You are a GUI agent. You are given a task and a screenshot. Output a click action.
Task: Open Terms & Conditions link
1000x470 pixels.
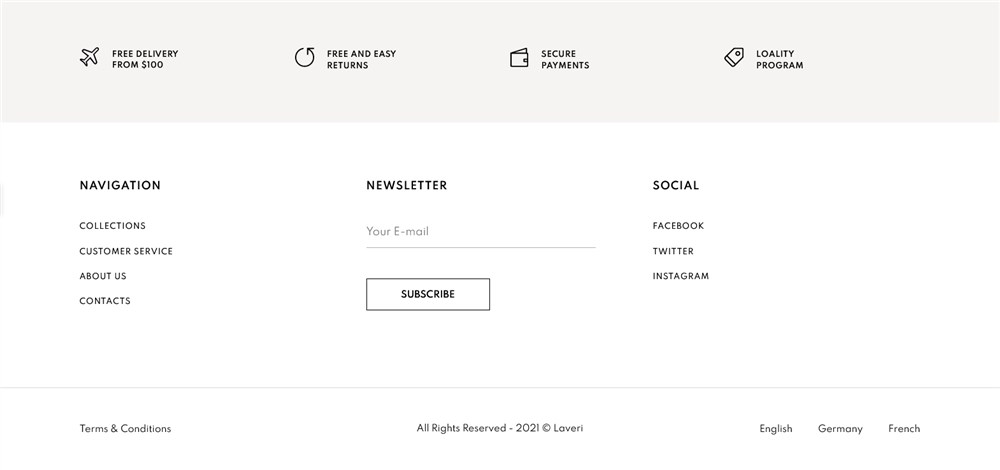(x=125, y=429)
